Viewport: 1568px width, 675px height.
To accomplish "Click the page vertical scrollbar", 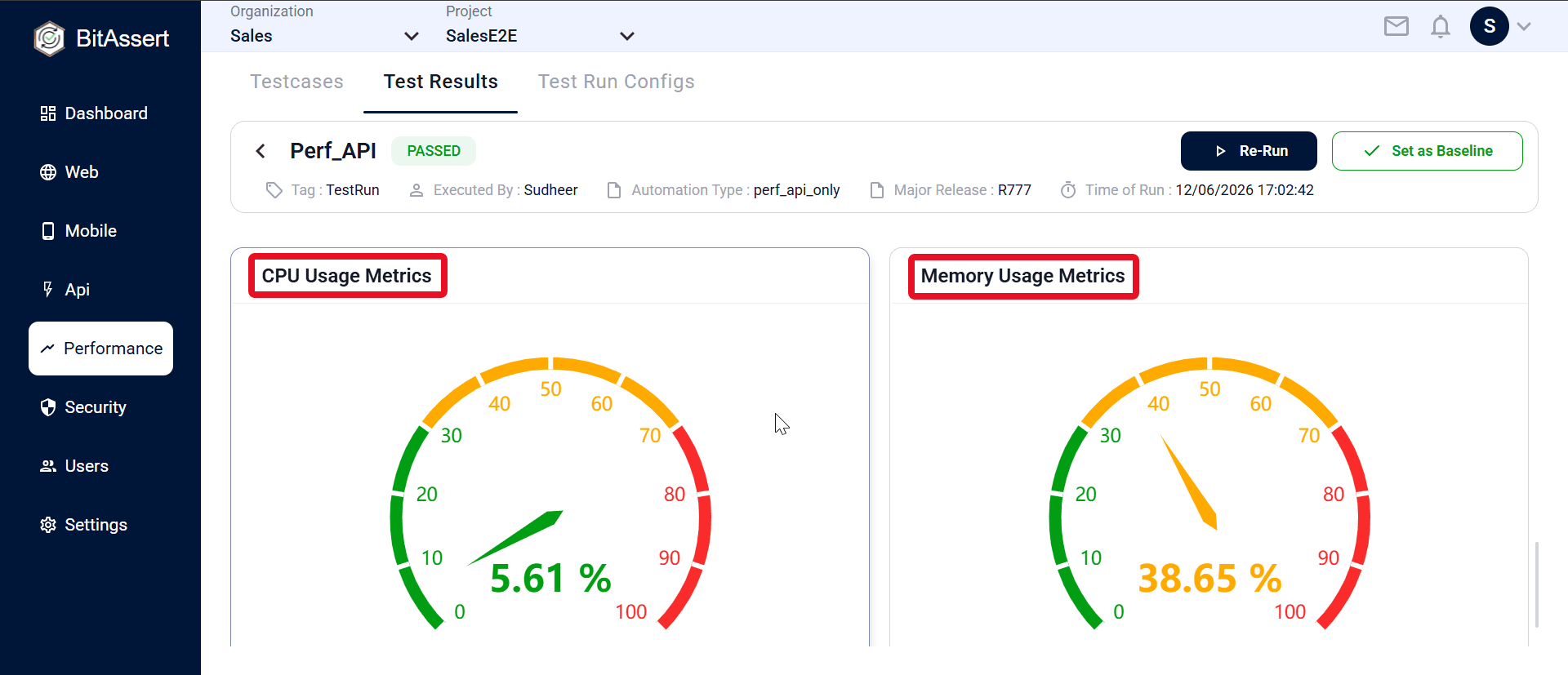I will point(1537,584).
